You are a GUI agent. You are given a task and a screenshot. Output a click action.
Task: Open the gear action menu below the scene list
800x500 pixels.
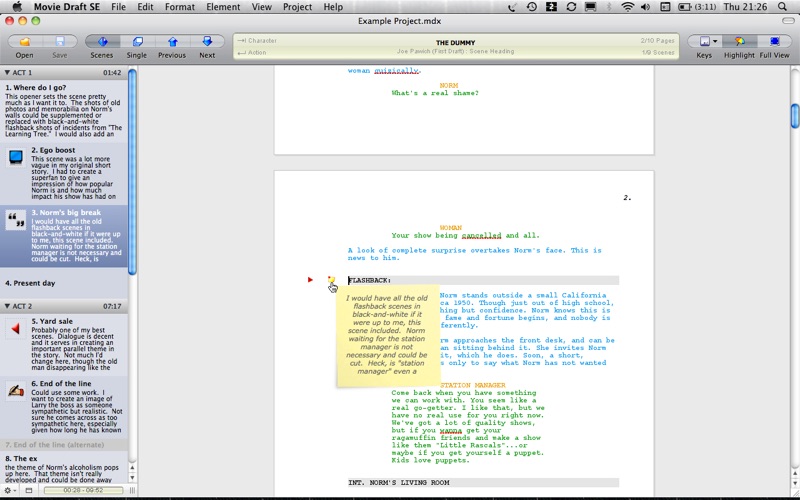(9, 490)
